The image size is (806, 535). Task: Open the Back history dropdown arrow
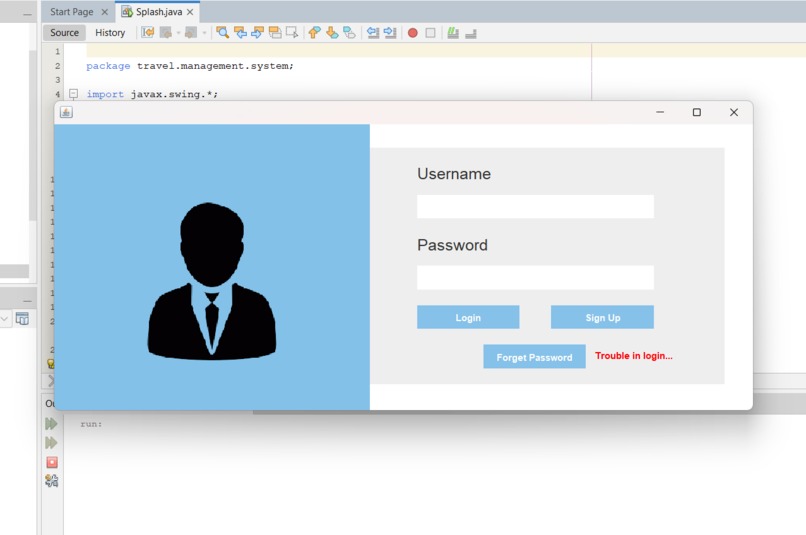coord(178,33)
